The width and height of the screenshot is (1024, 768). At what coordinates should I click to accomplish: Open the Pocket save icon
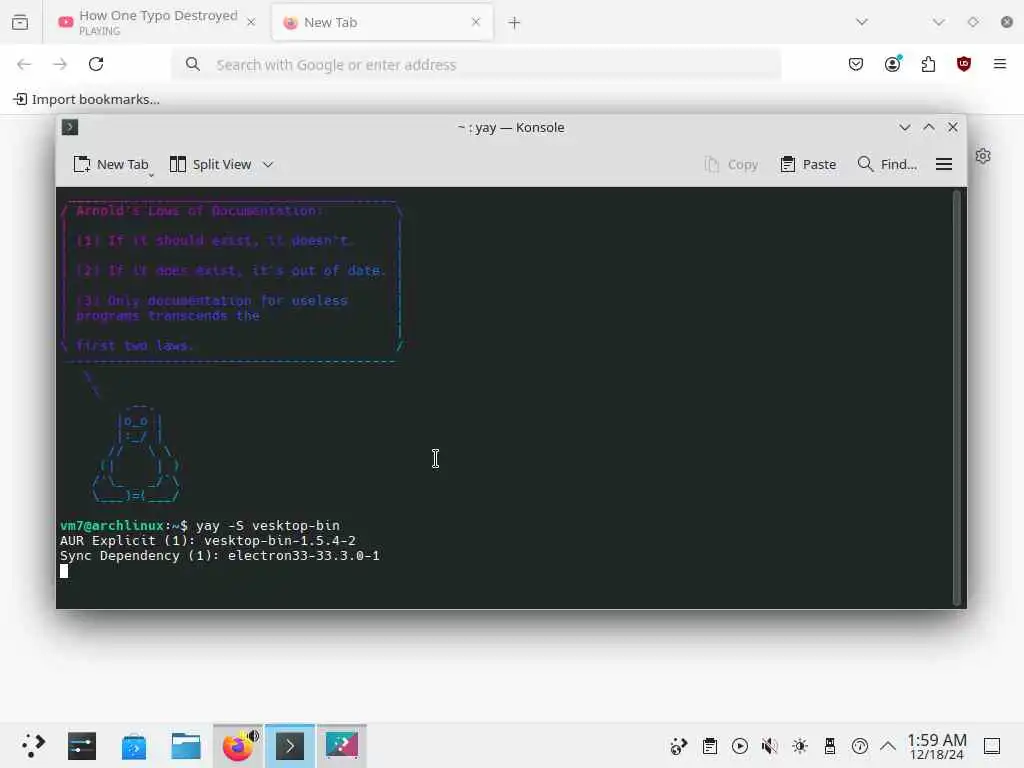pos(856,64)
